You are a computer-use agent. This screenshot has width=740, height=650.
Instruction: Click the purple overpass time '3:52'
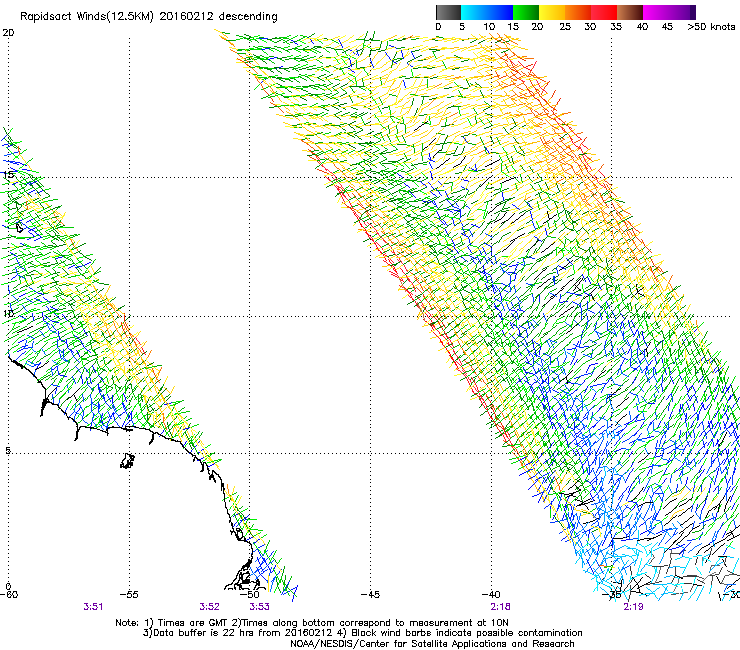pos(209,607)
